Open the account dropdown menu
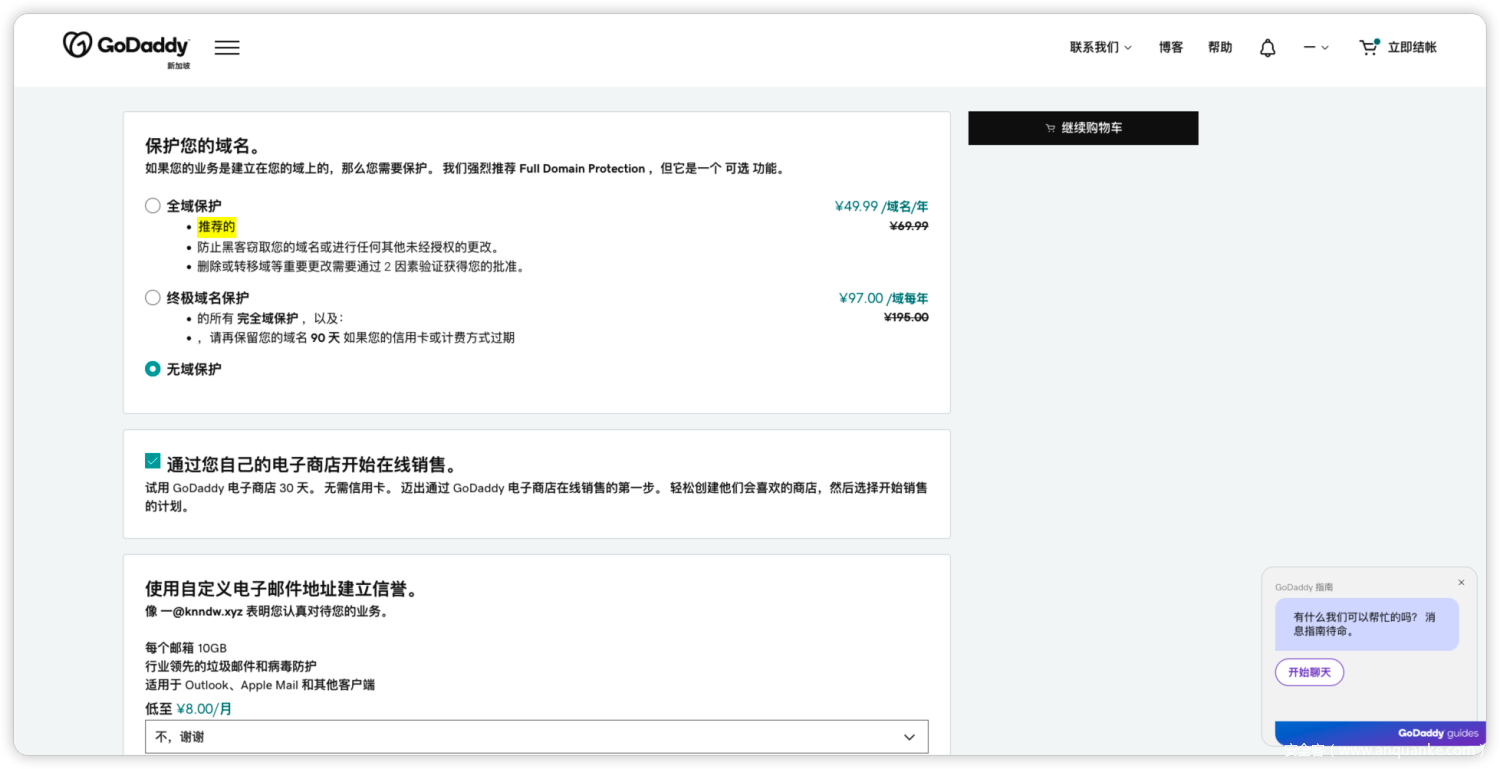 point(1315,48)
